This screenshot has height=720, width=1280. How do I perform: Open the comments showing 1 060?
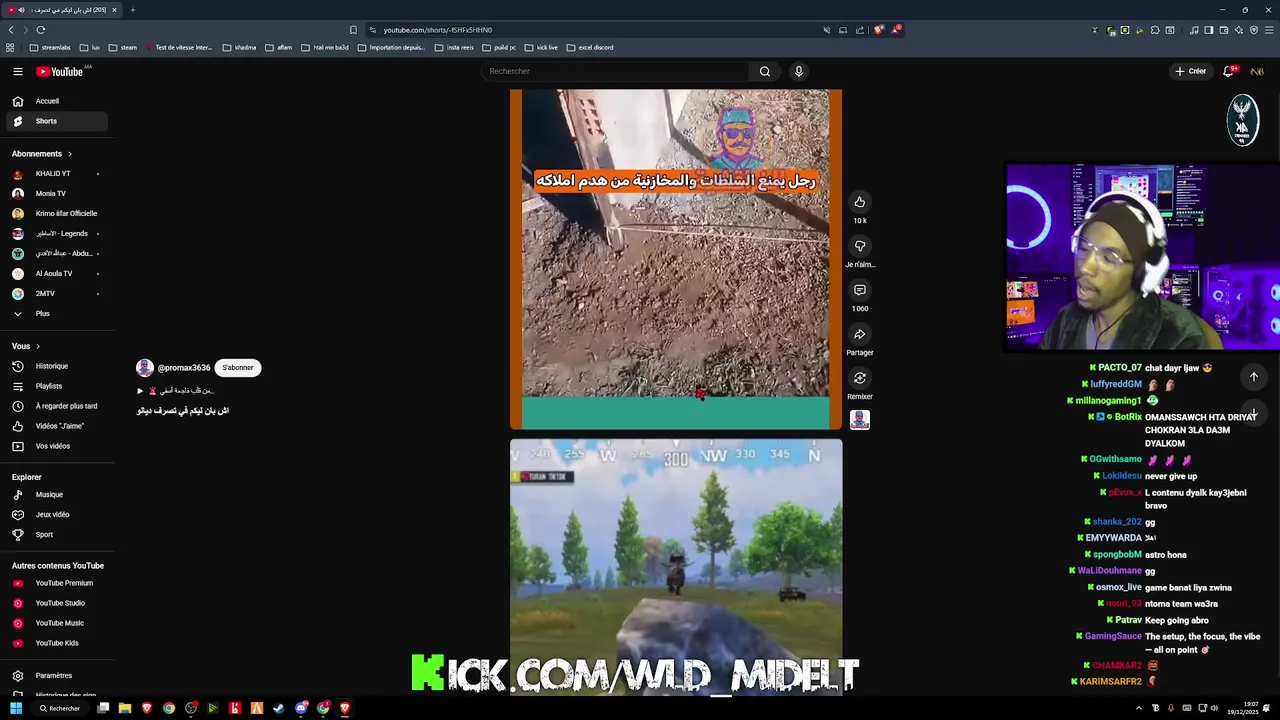pyautogui.click(x=859, y=290)
